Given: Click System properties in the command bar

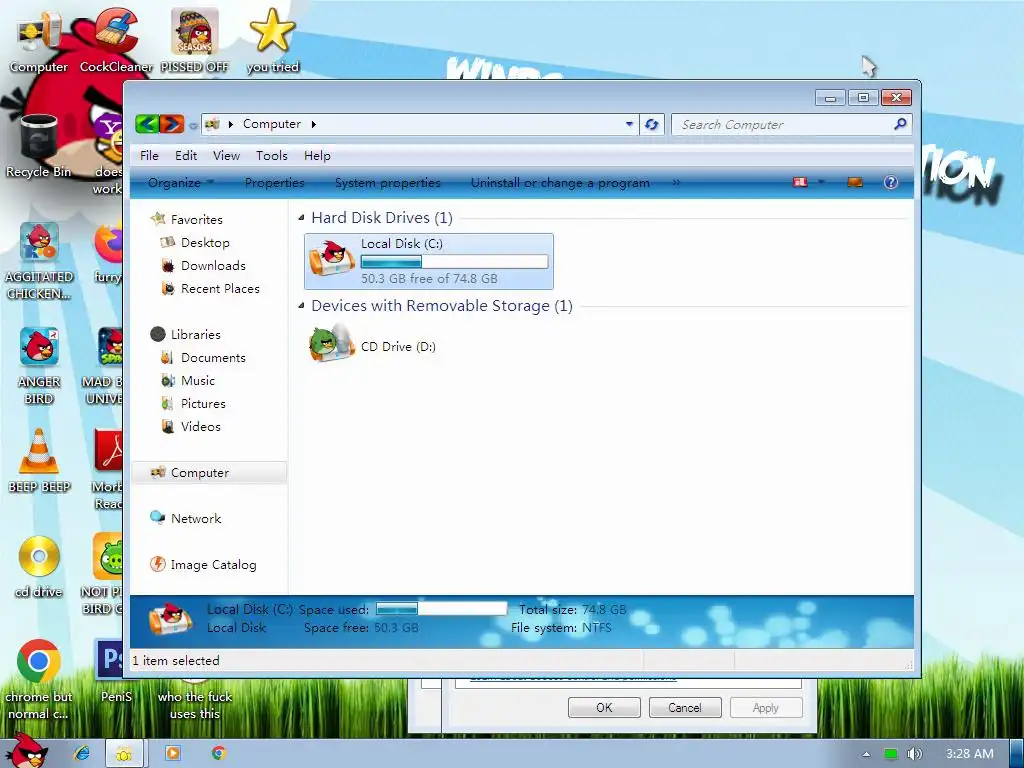Looking at the screenshot, I should coord(388,183).
